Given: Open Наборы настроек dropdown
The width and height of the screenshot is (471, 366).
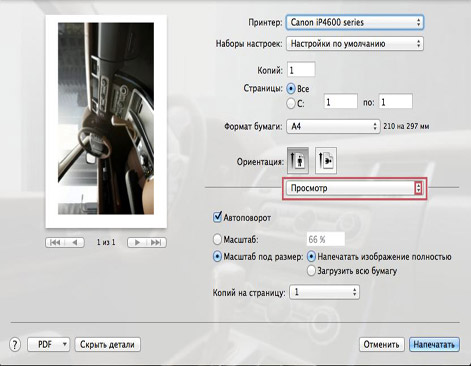Looking at the screenshot, I should click(355, 44).
